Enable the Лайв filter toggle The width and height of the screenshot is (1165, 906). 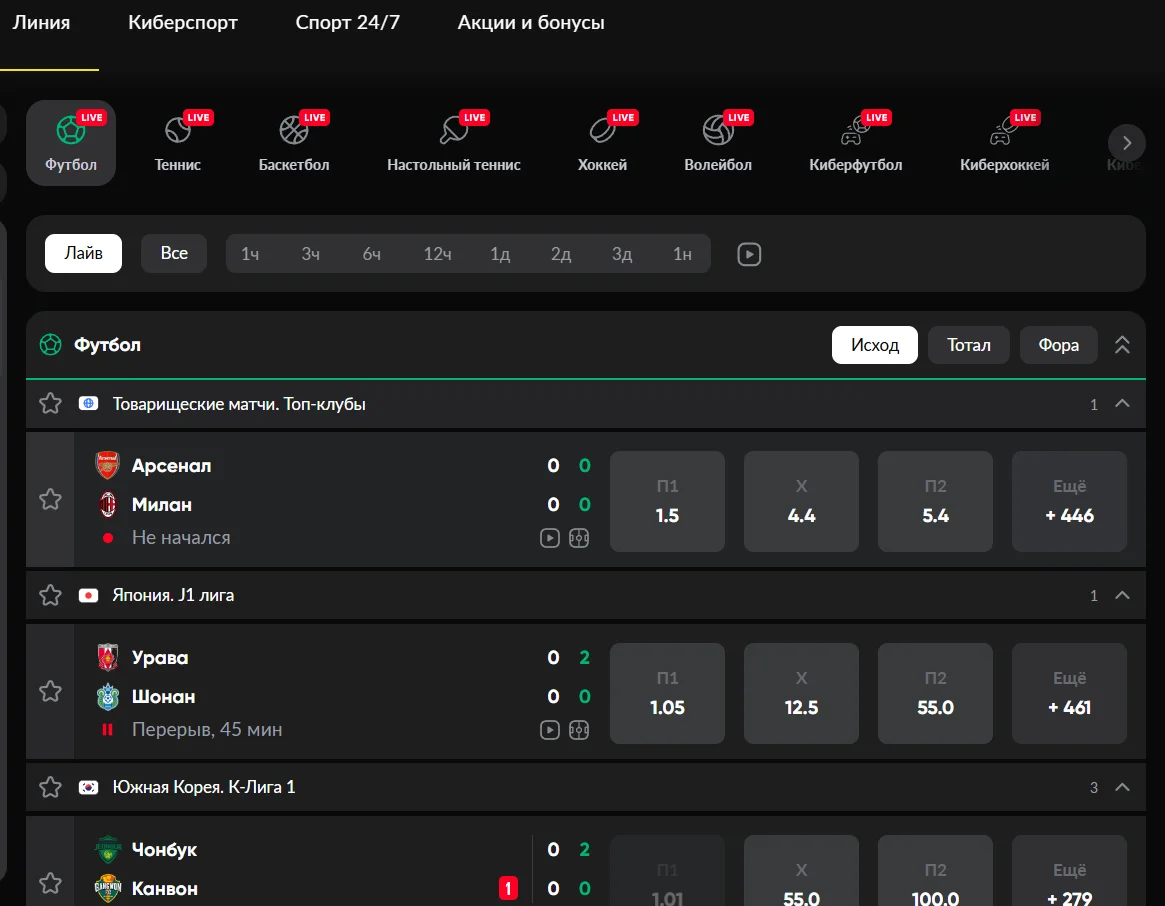[x=83, y=253]
